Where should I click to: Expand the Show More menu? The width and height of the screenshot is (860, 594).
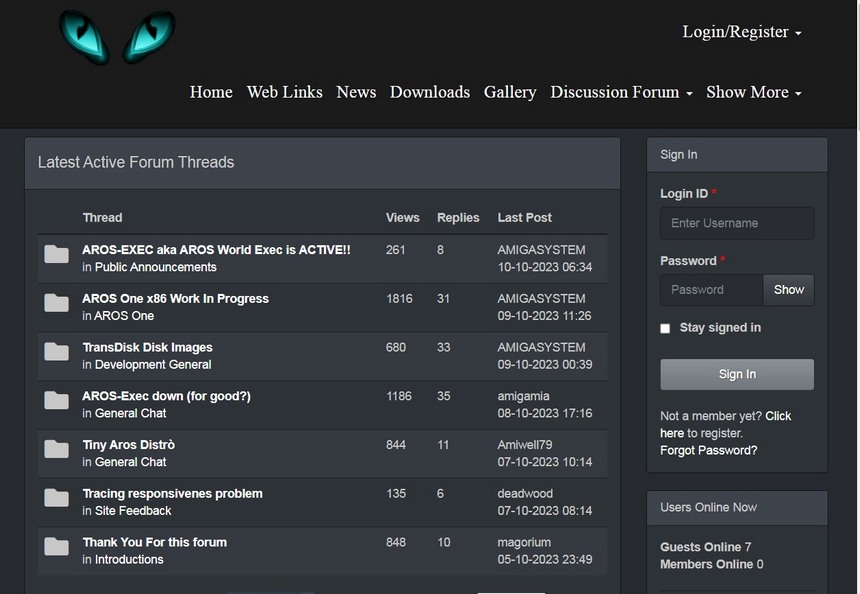pyautogui.click(x=753, y=92)
